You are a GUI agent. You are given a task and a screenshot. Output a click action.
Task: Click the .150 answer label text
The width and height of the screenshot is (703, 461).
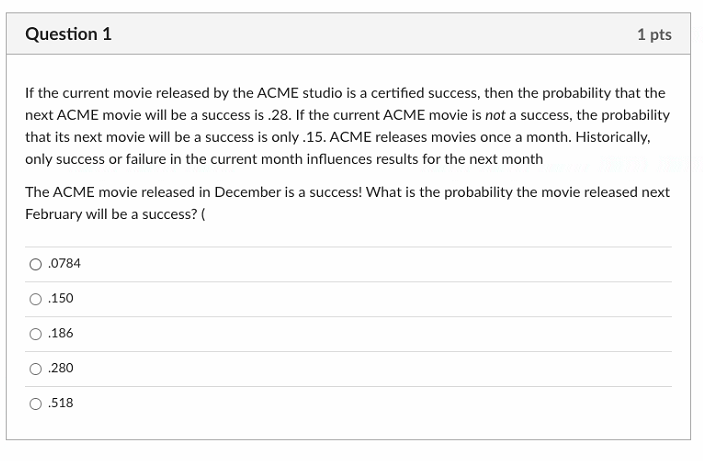coord(61,299)
